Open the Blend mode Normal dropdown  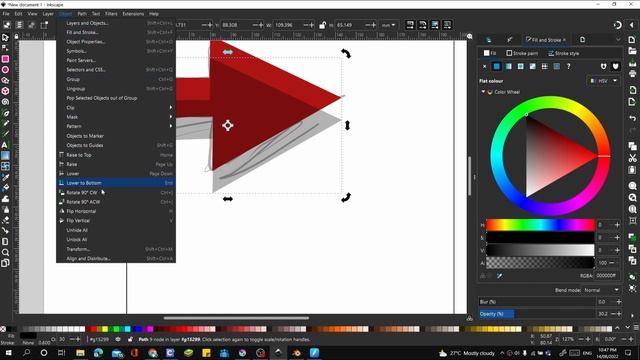point(601,290)
